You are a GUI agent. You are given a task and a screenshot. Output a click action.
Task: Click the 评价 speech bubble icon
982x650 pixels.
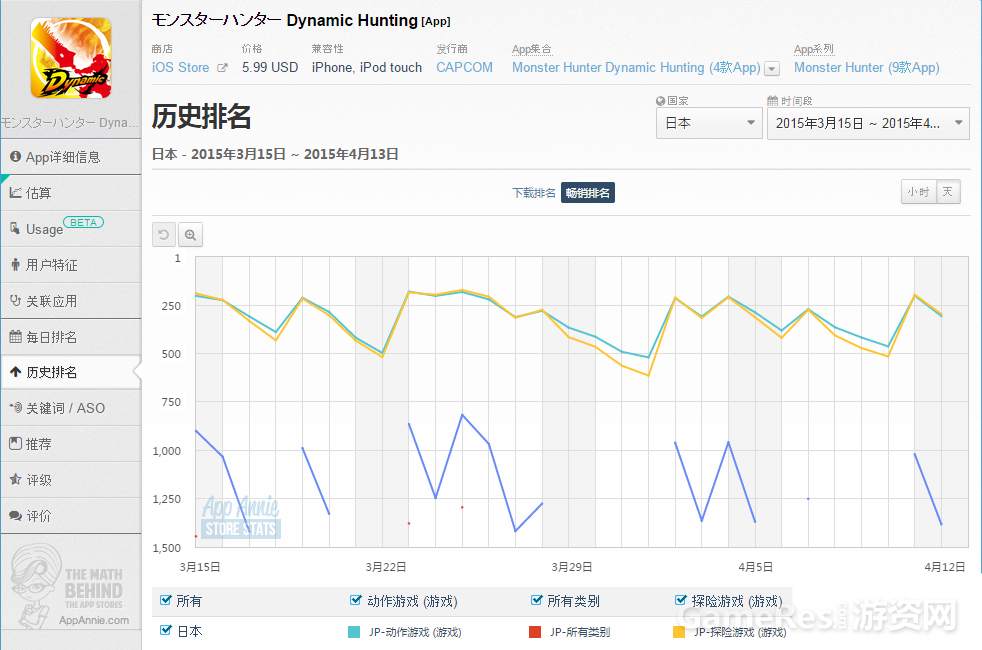[x=15, y=515]
